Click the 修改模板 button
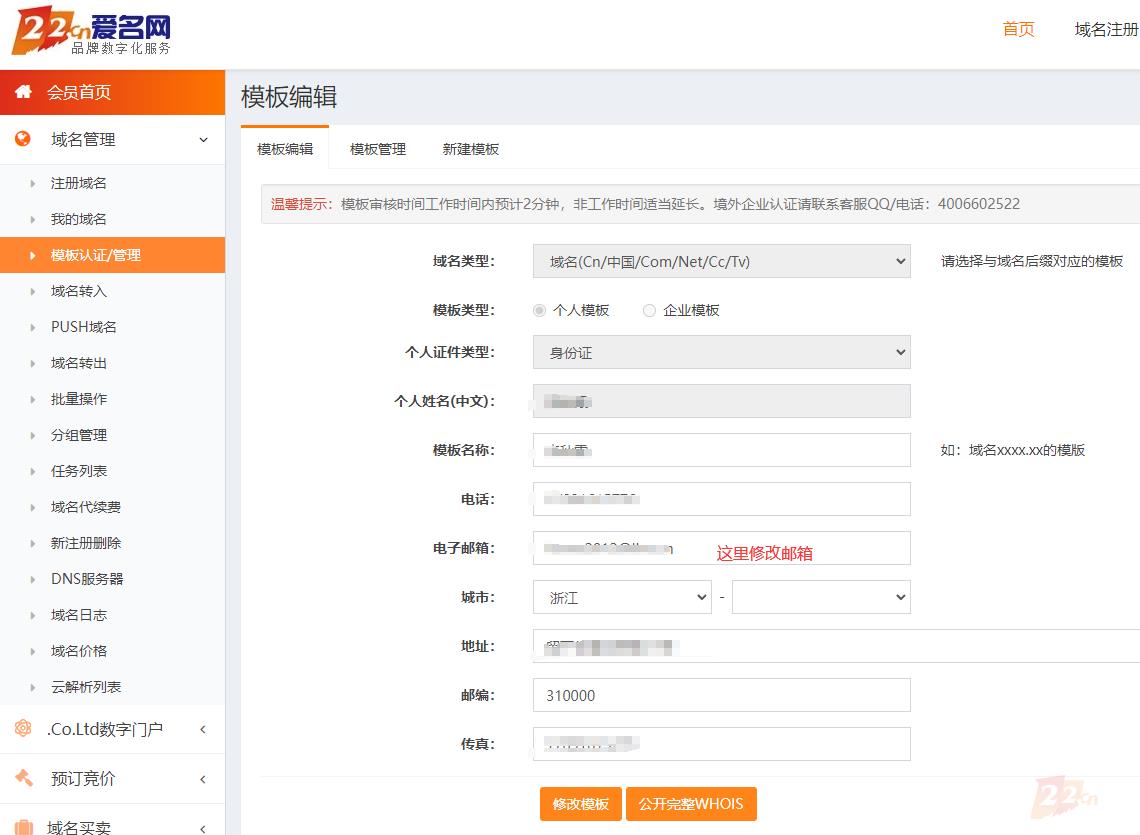1140x835 pixels. tap(581, 804)
